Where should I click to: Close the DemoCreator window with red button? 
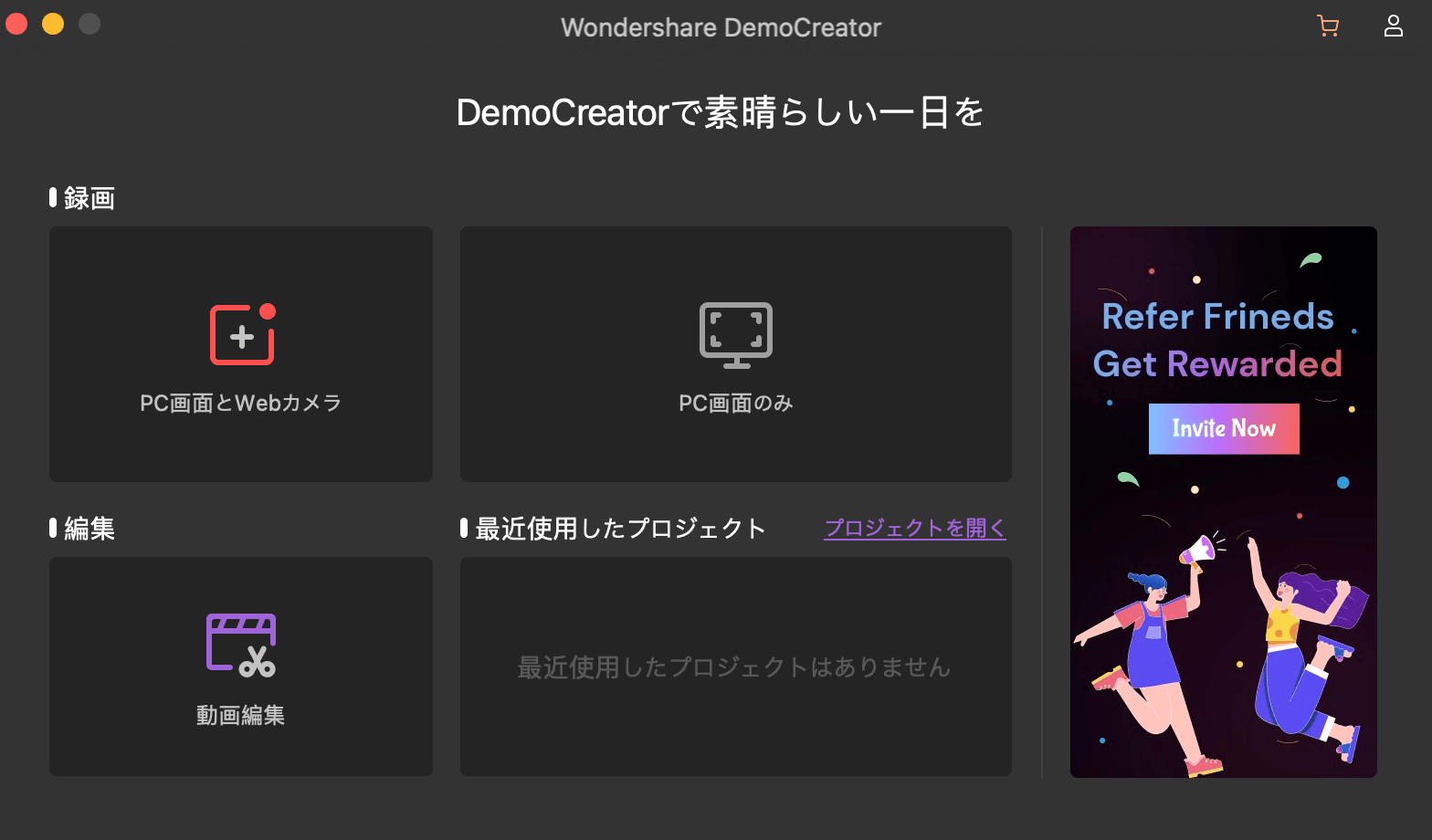(17, 24)
